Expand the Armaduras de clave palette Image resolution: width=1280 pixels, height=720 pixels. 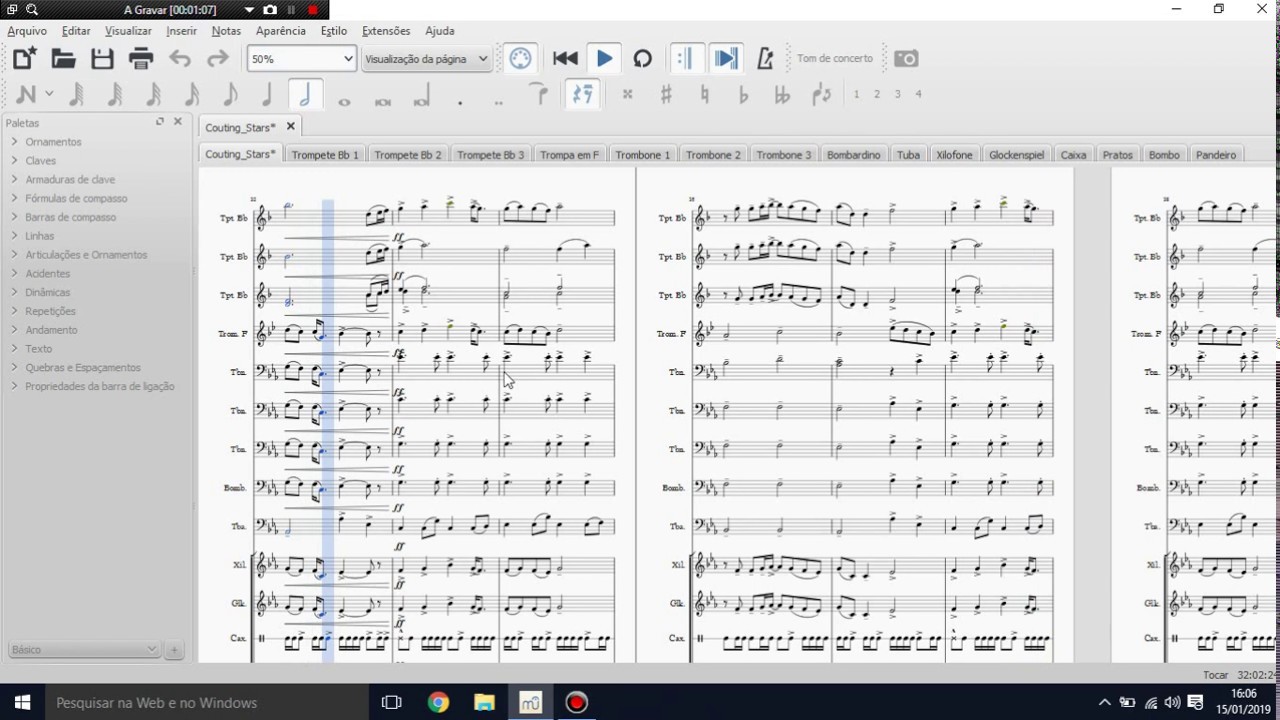coord(70,180)
